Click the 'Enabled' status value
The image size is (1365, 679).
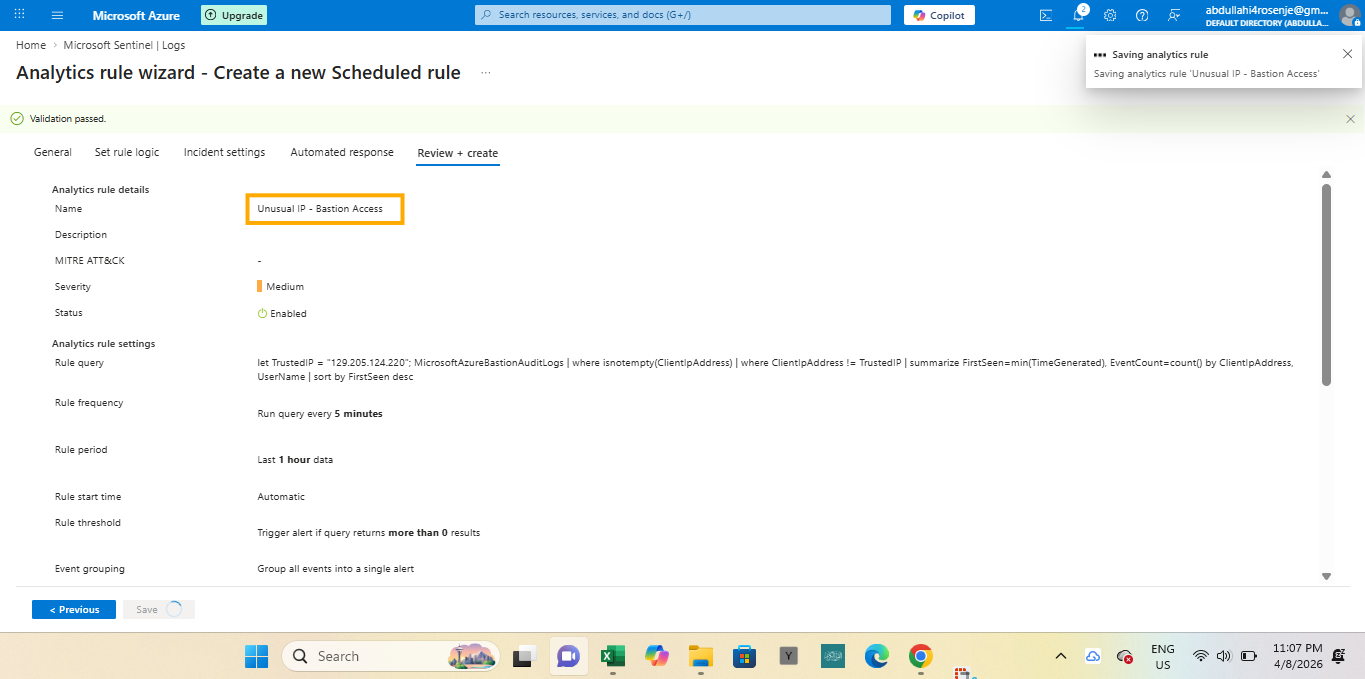288,313
